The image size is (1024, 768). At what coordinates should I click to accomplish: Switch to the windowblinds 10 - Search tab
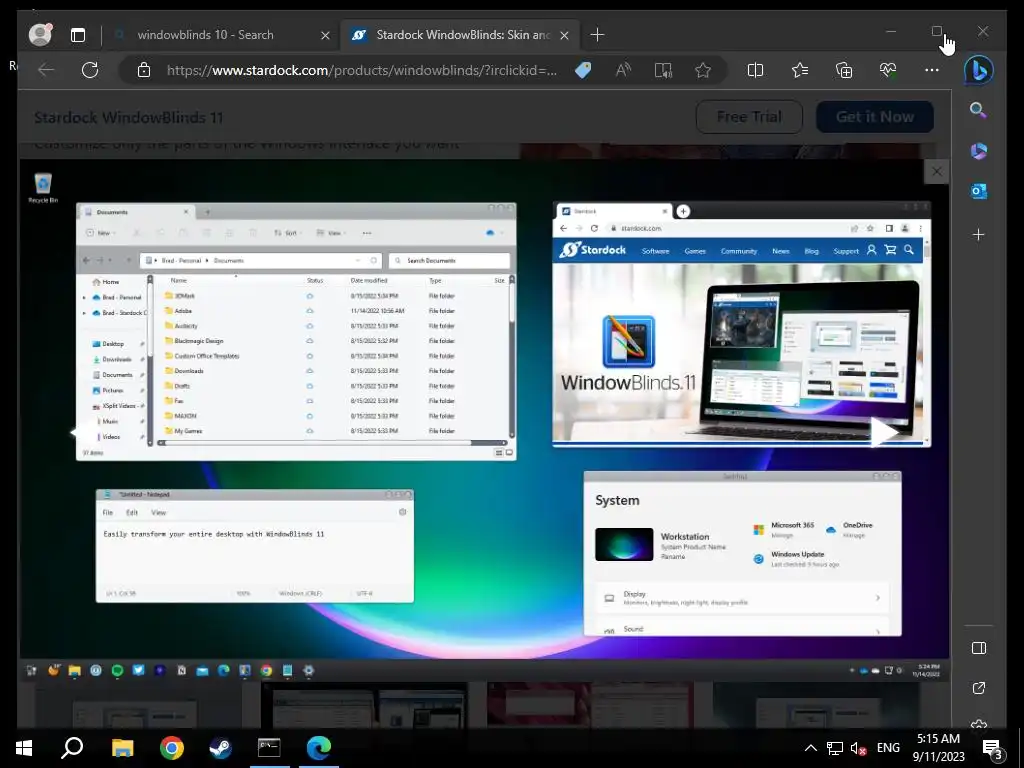click(x=205, y=35)
